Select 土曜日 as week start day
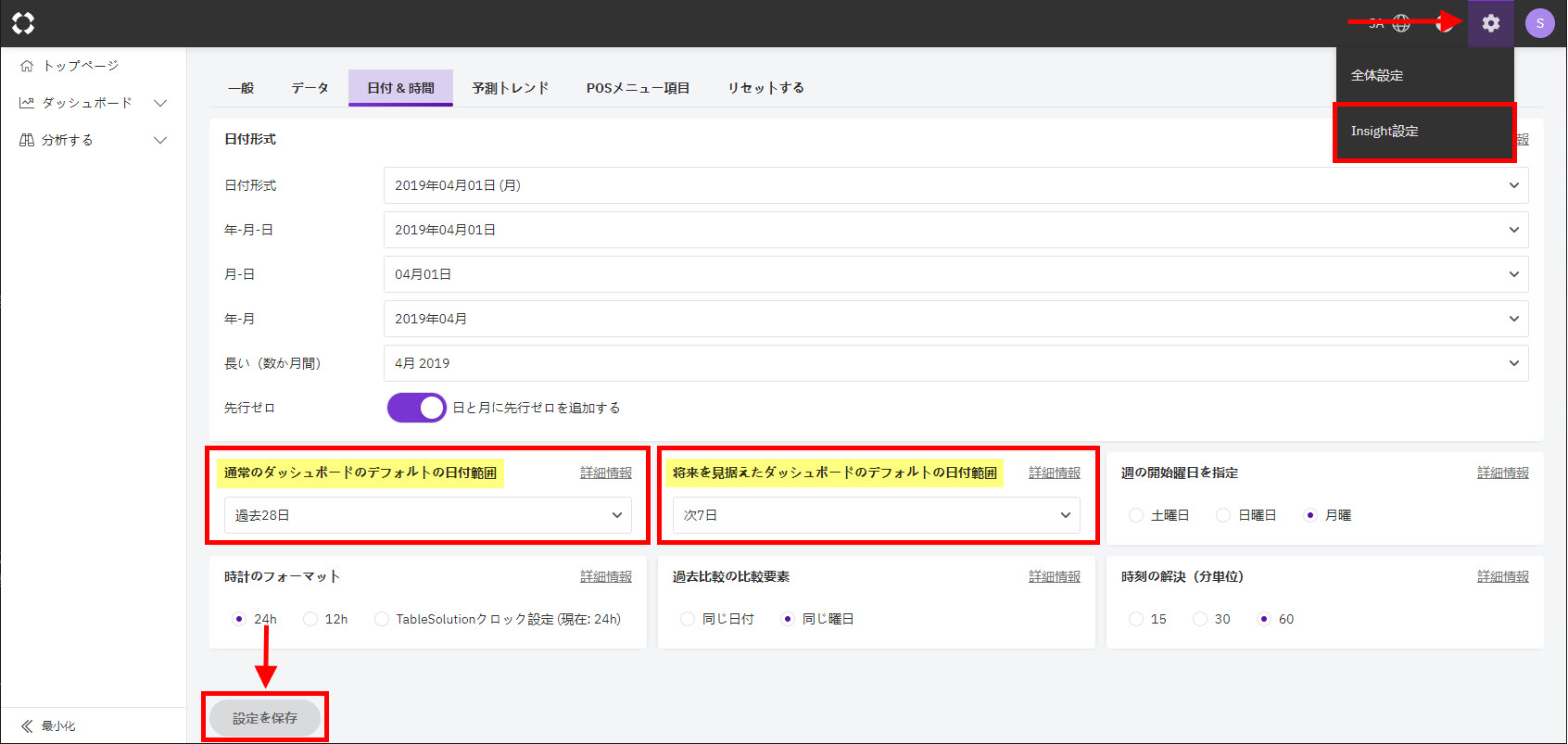Image resolution: width=1568 pixels, height=744 pixels. click(1136, 515)
